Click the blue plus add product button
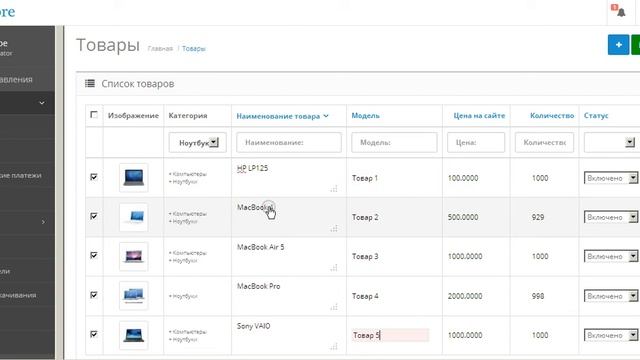Screen dimensions: 640x360 point(618,44)
